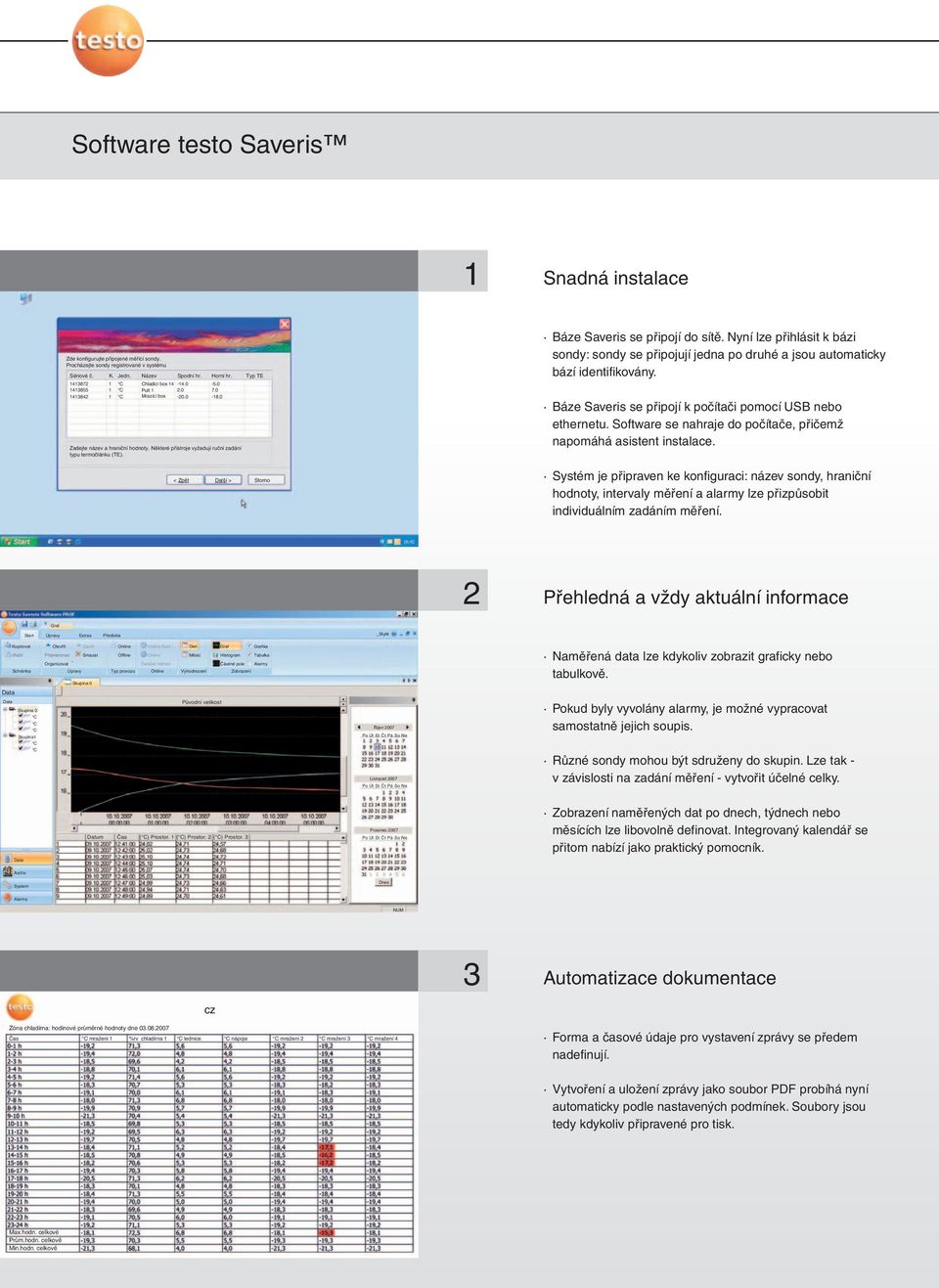Go to next month in calendar
939x1288 pixels.
(408, 728)
